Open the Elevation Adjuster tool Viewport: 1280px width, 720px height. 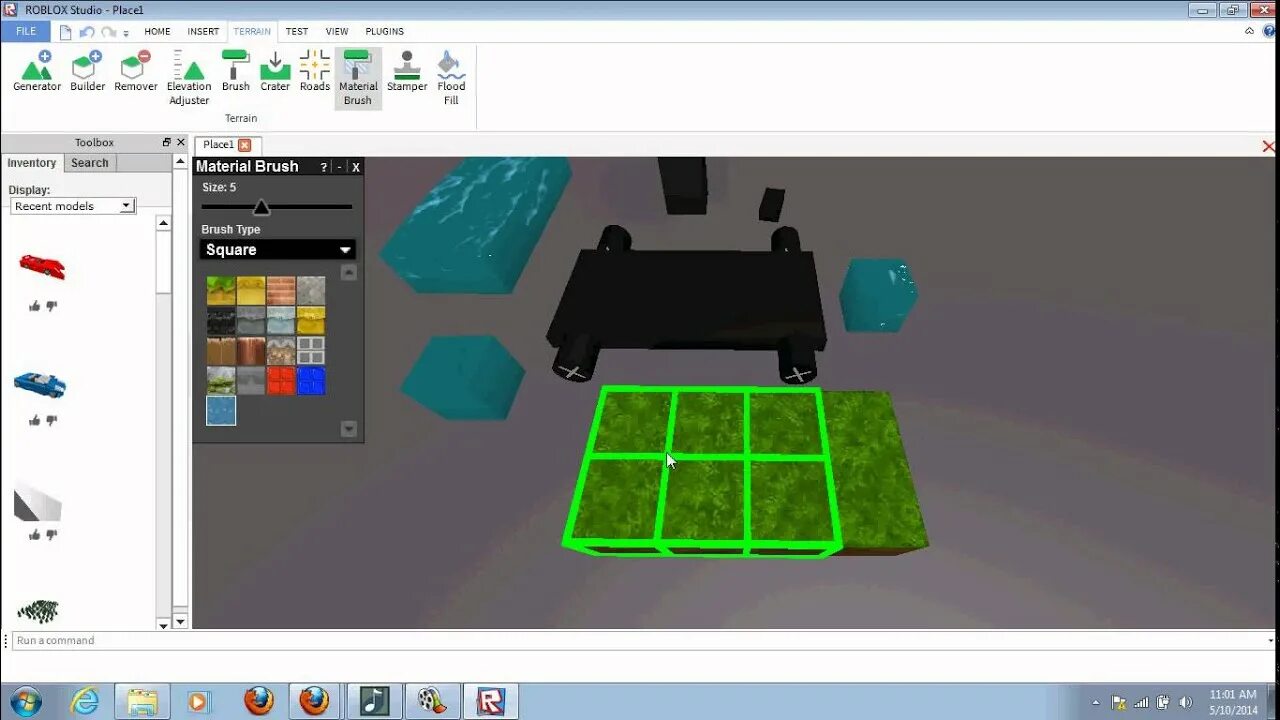point(189,78)
